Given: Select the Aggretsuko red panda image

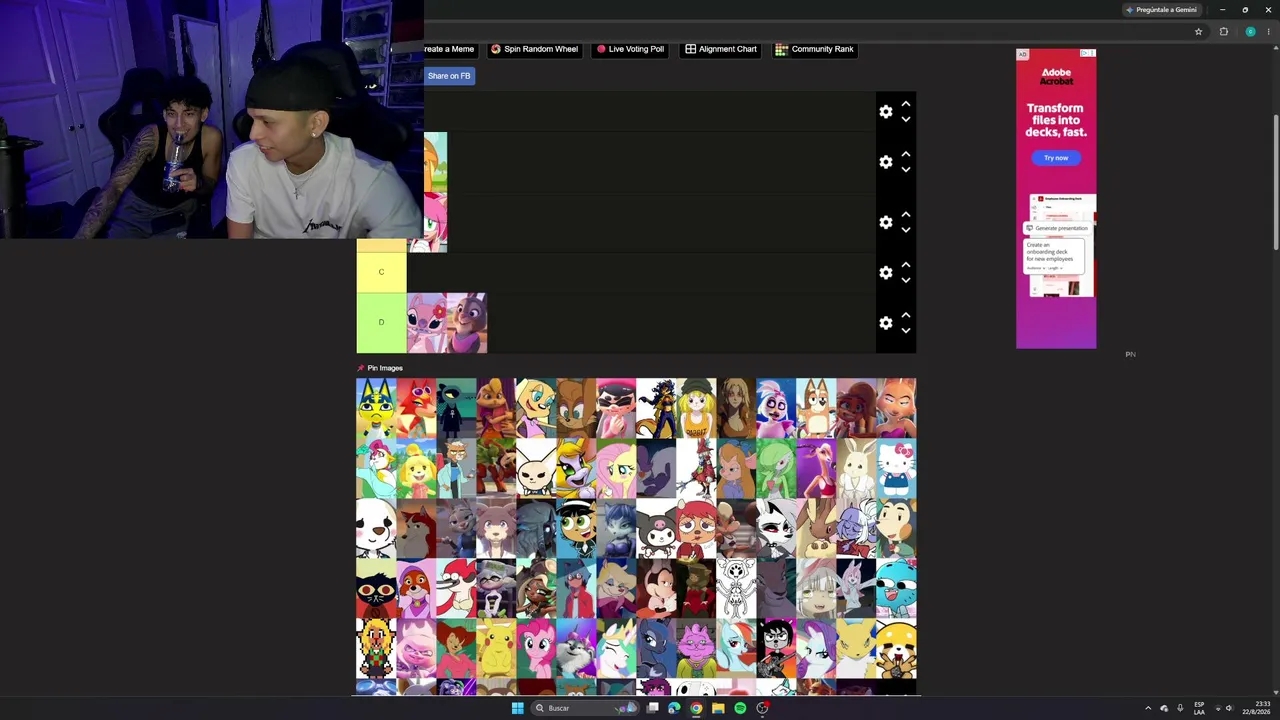Looking at the screenshot, I should [896, 648].
